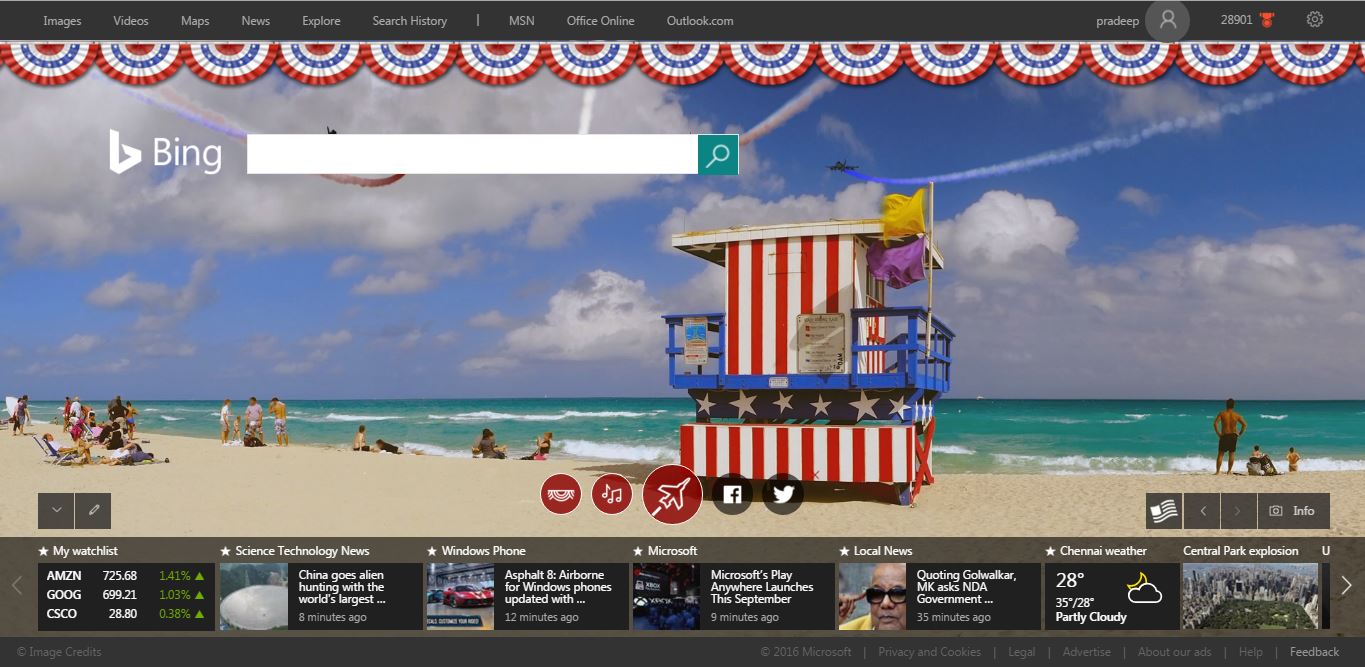Open Microsoft's Play Anywhere article
The width and height of the screenshot is (1365, 667).
click(762, 587)
